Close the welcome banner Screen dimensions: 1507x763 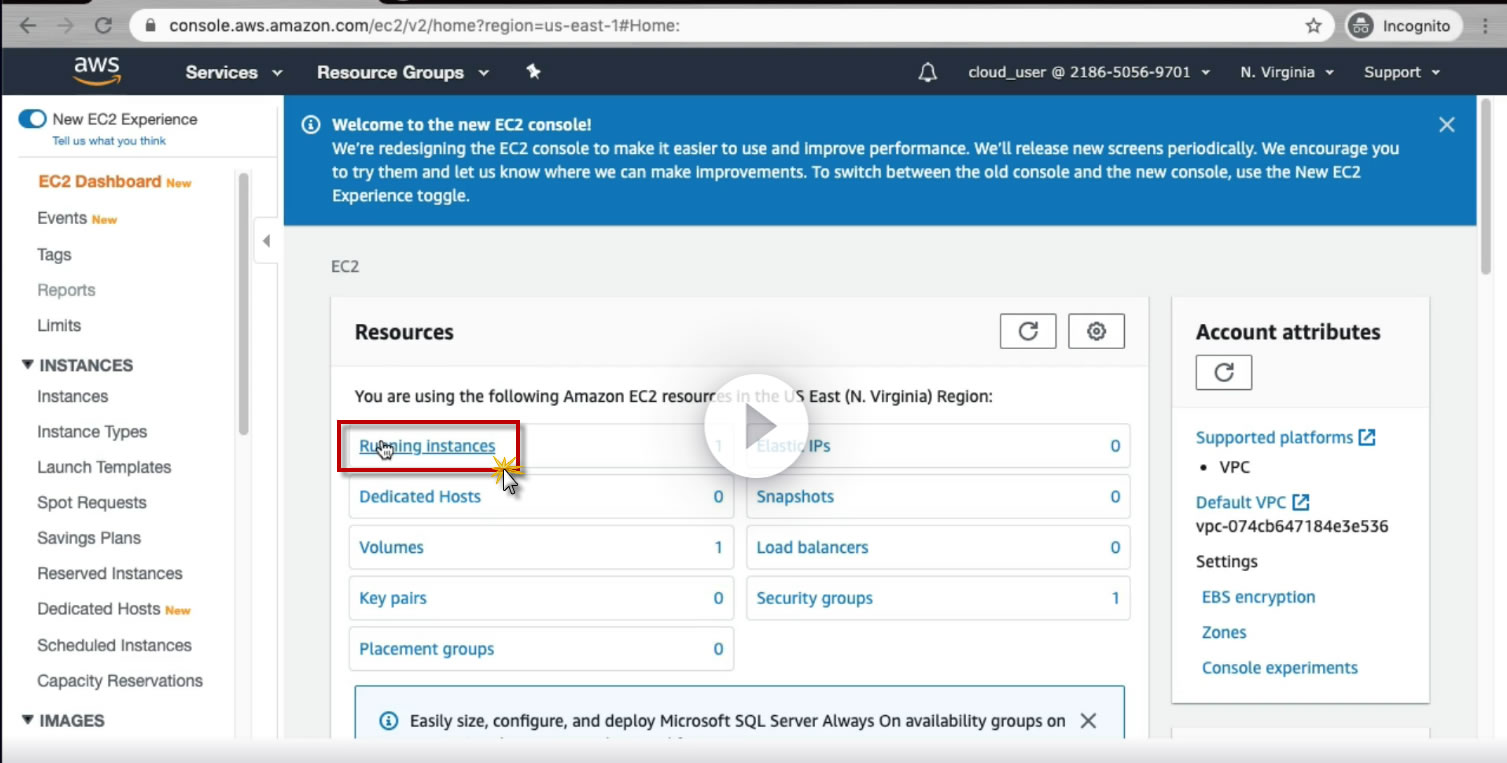[x=1446, y=125]
